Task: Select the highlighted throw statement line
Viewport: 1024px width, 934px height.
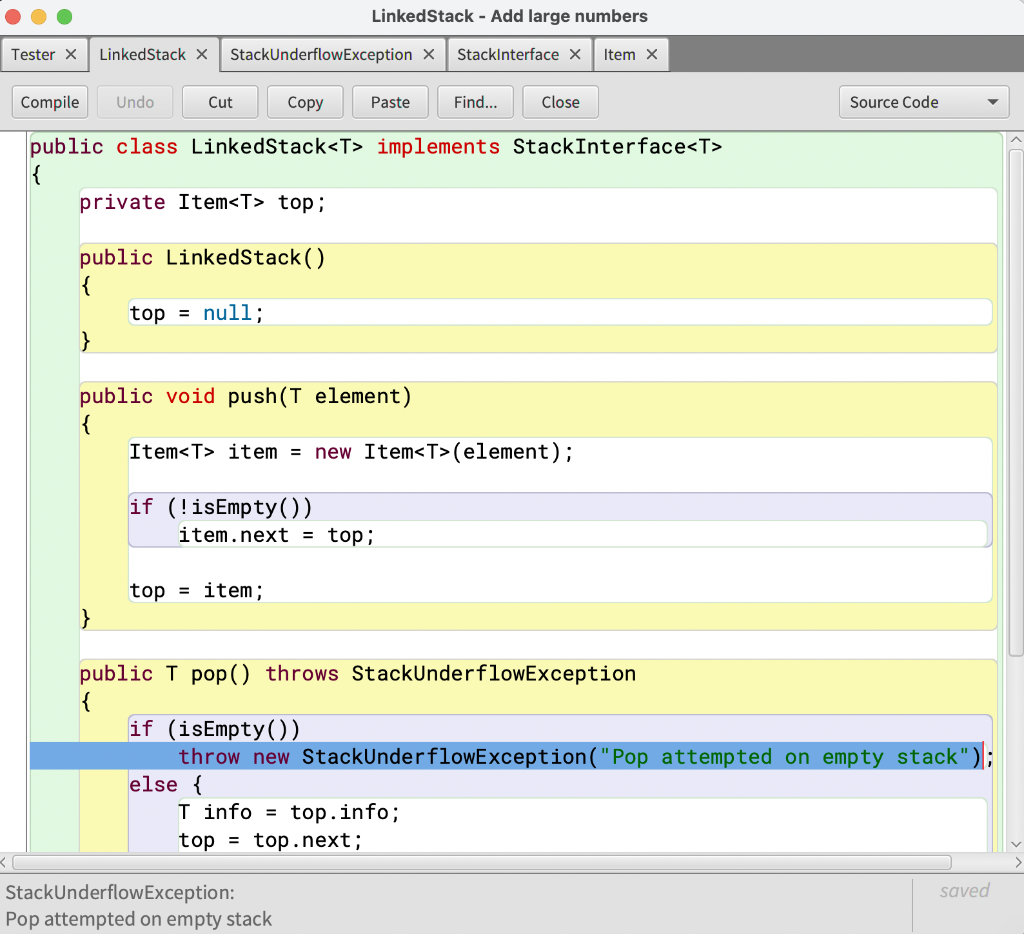Action: click(x=500, y=757)
